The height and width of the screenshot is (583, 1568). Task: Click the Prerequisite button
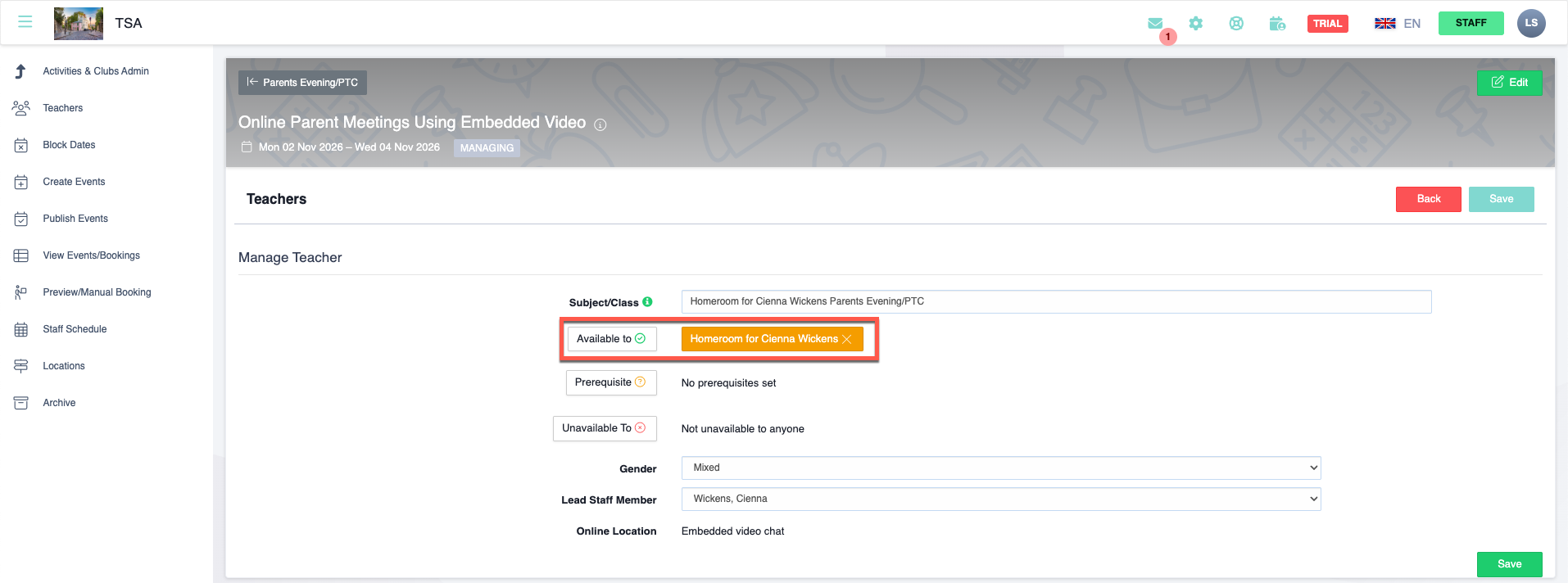[x=610, y=382]
